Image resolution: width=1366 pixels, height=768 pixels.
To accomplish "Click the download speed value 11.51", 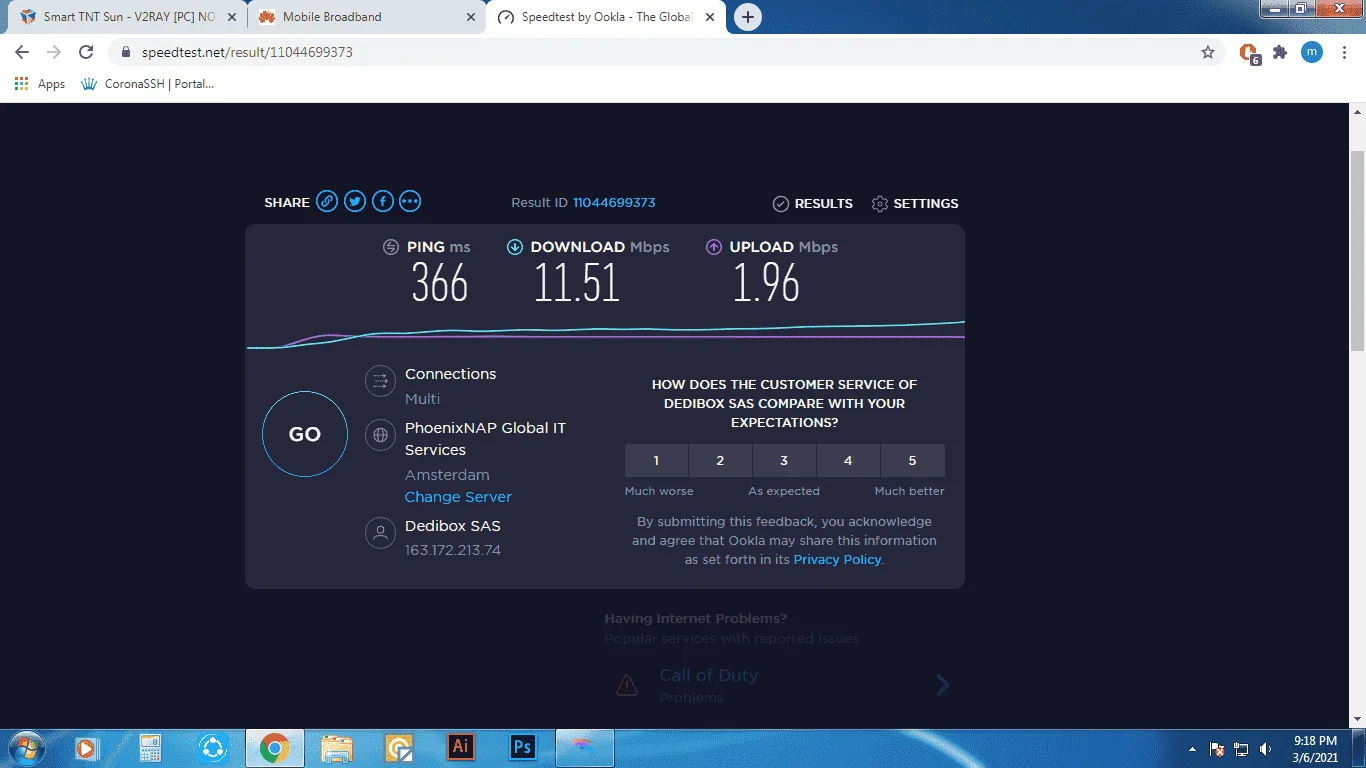I will click(x=577, y=283).
